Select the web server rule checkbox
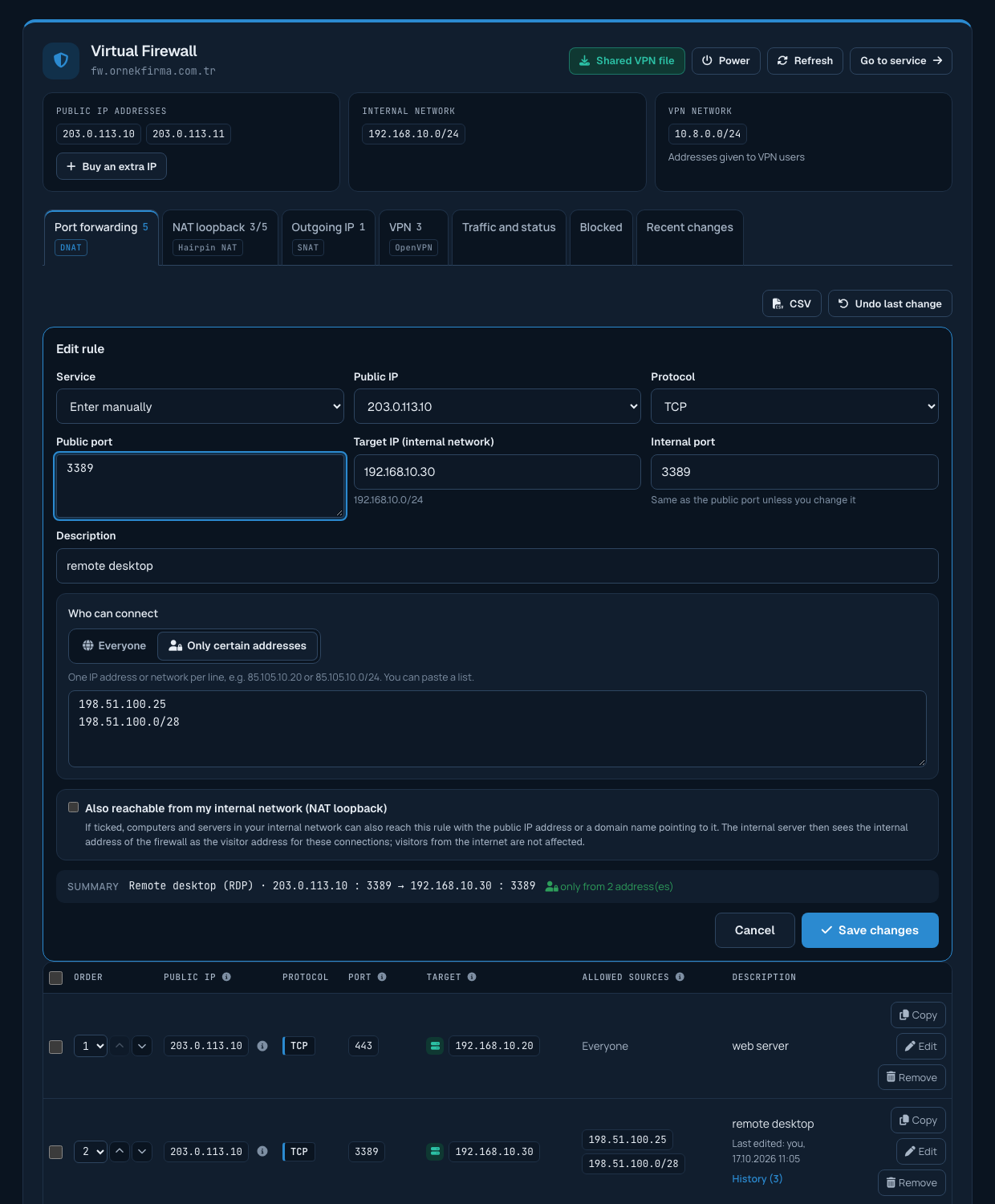The height and width of the screenshot is (1204, 995). click(56, 1047)
